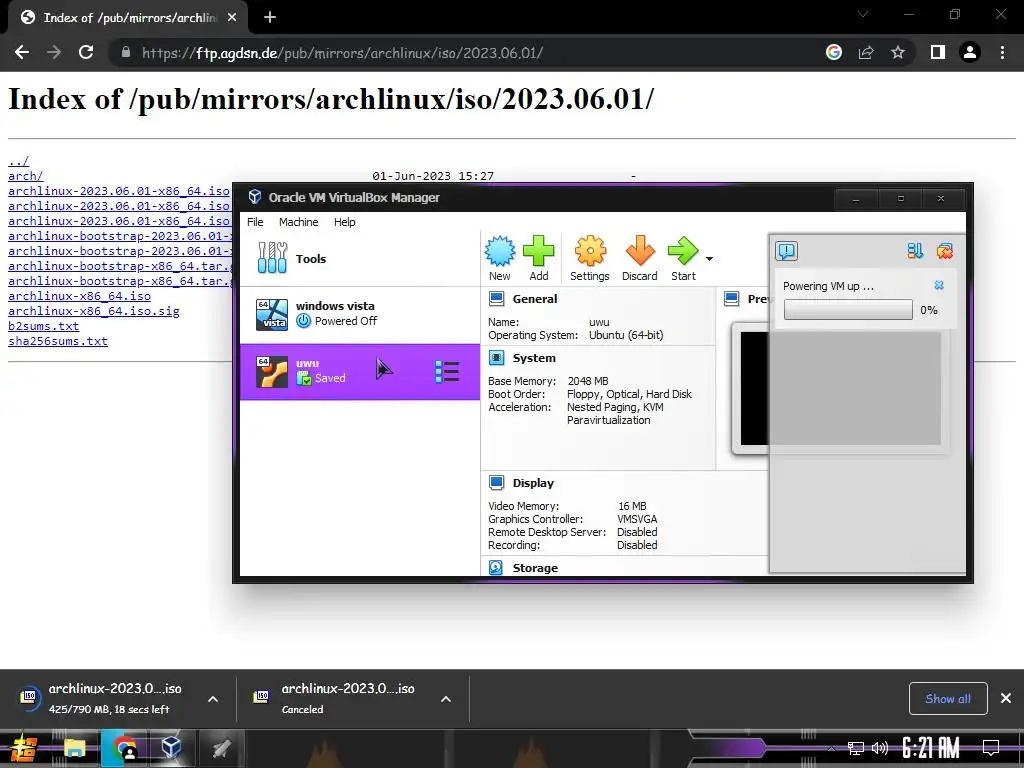Viewport: 1024px width, 768px height.
Task: Go back in the Chrome browser
Action: pyautogui.click(x=22, y=52)
